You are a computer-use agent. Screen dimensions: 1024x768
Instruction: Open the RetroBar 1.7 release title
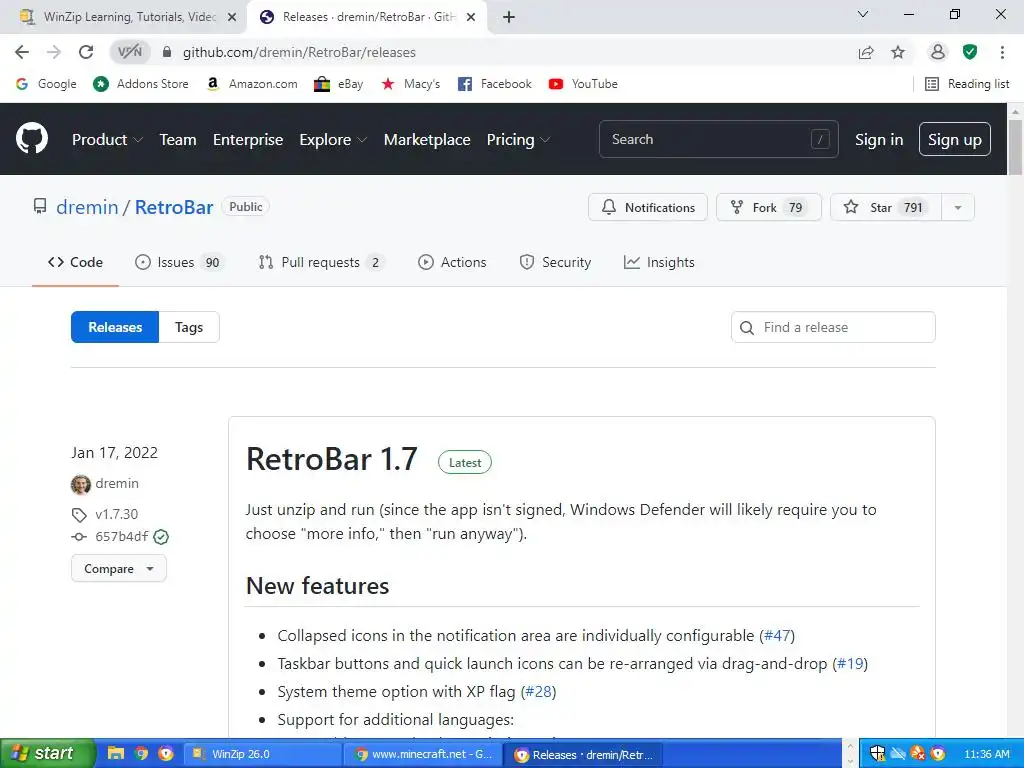coord(331,459)
